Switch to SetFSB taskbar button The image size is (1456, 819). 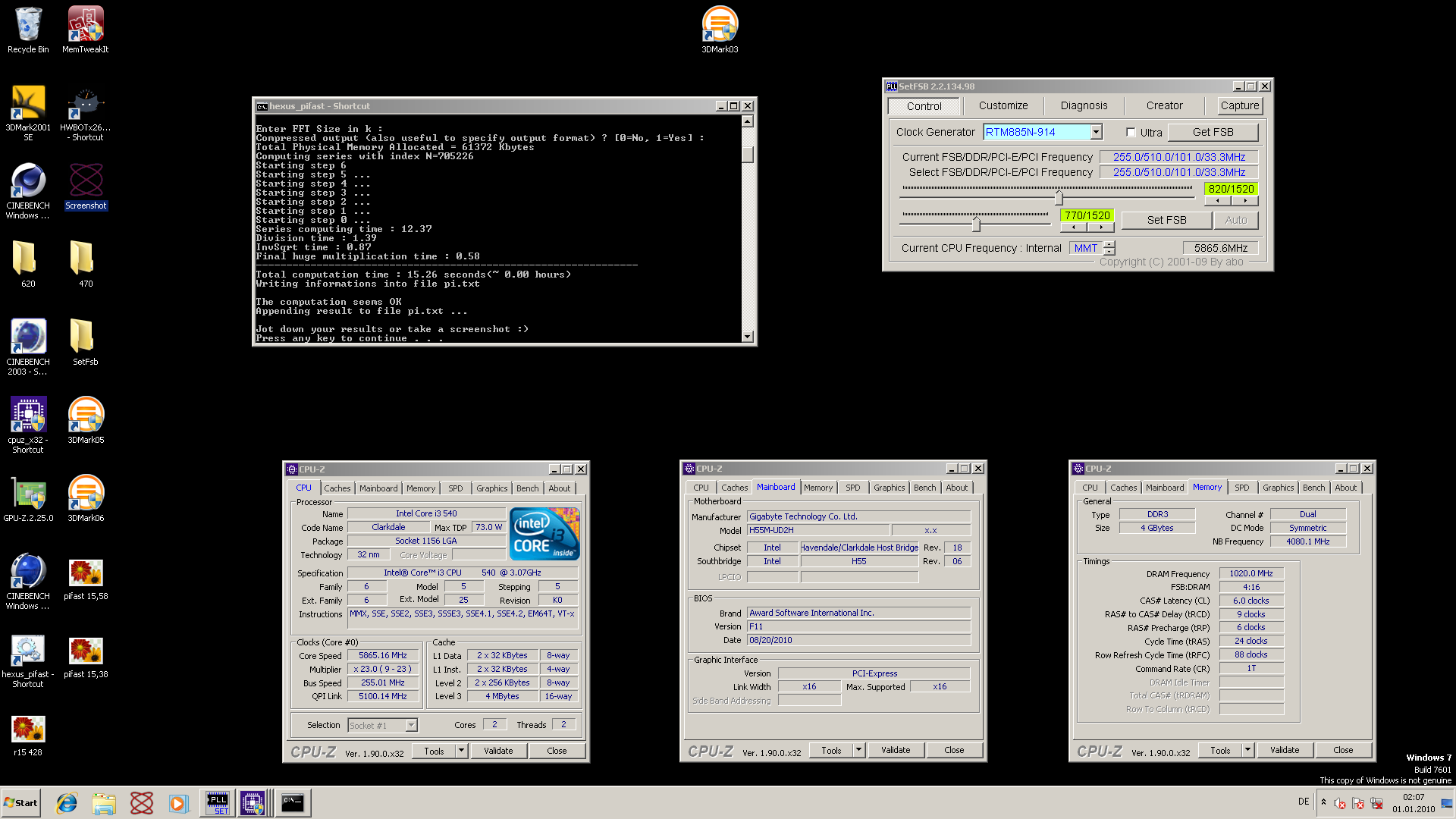217,803
